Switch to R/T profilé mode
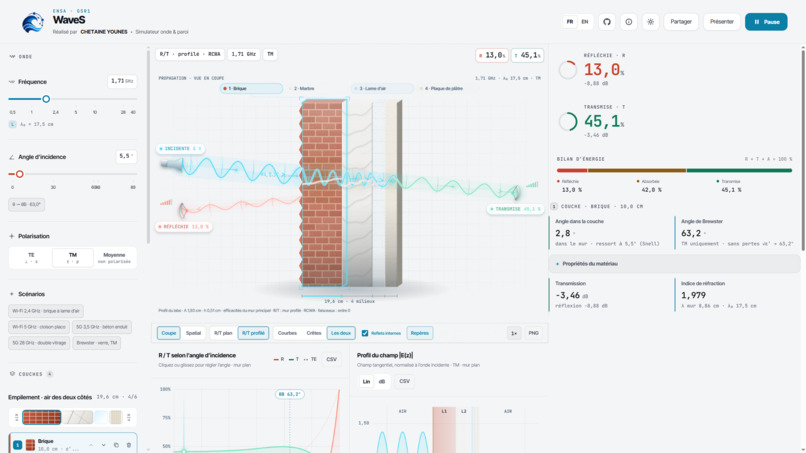This screenshot has width=806, height=453. (x=253, y=333)
